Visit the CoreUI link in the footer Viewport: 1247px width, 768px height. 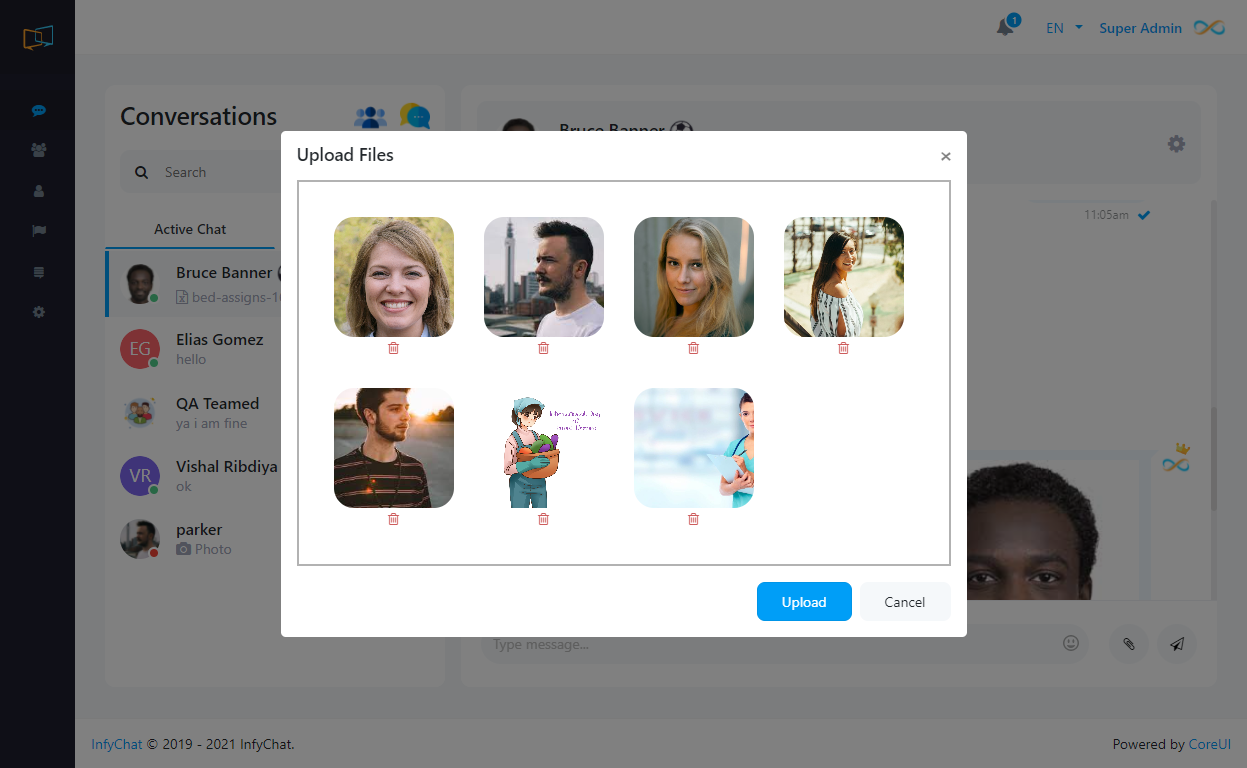click(x=1209, y=744)
